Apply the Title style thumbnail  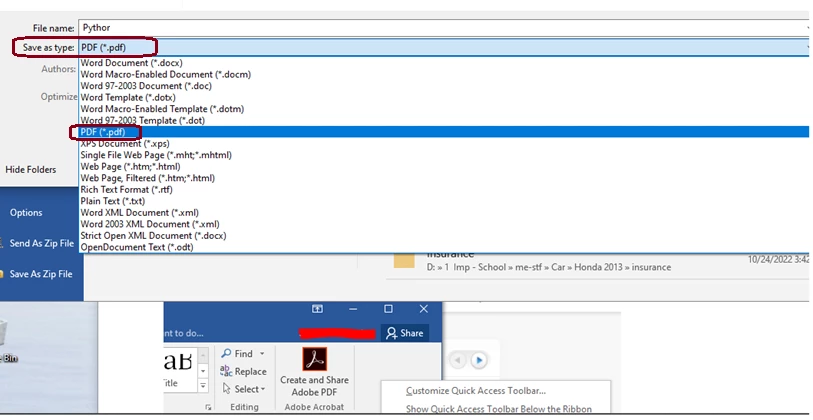(x=178, y=370)
